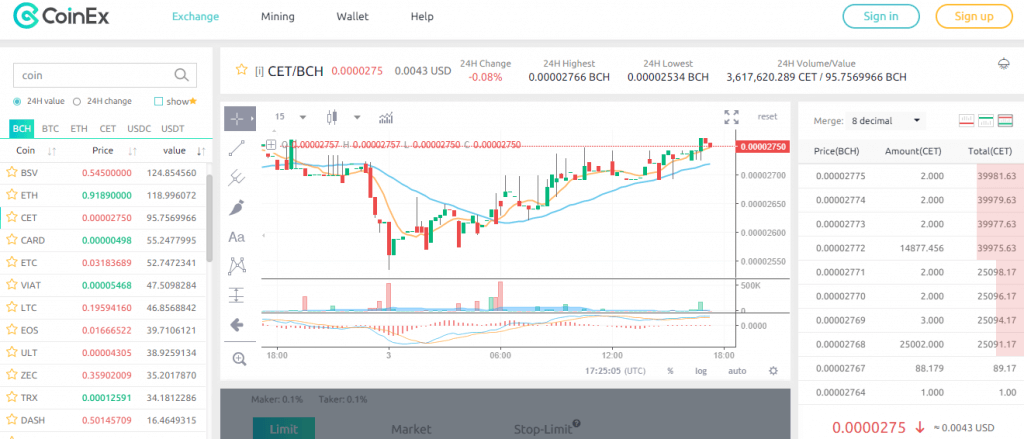Click the chart reset button
The height and width of the screenshot is (439, 1024).
point(767,117)
